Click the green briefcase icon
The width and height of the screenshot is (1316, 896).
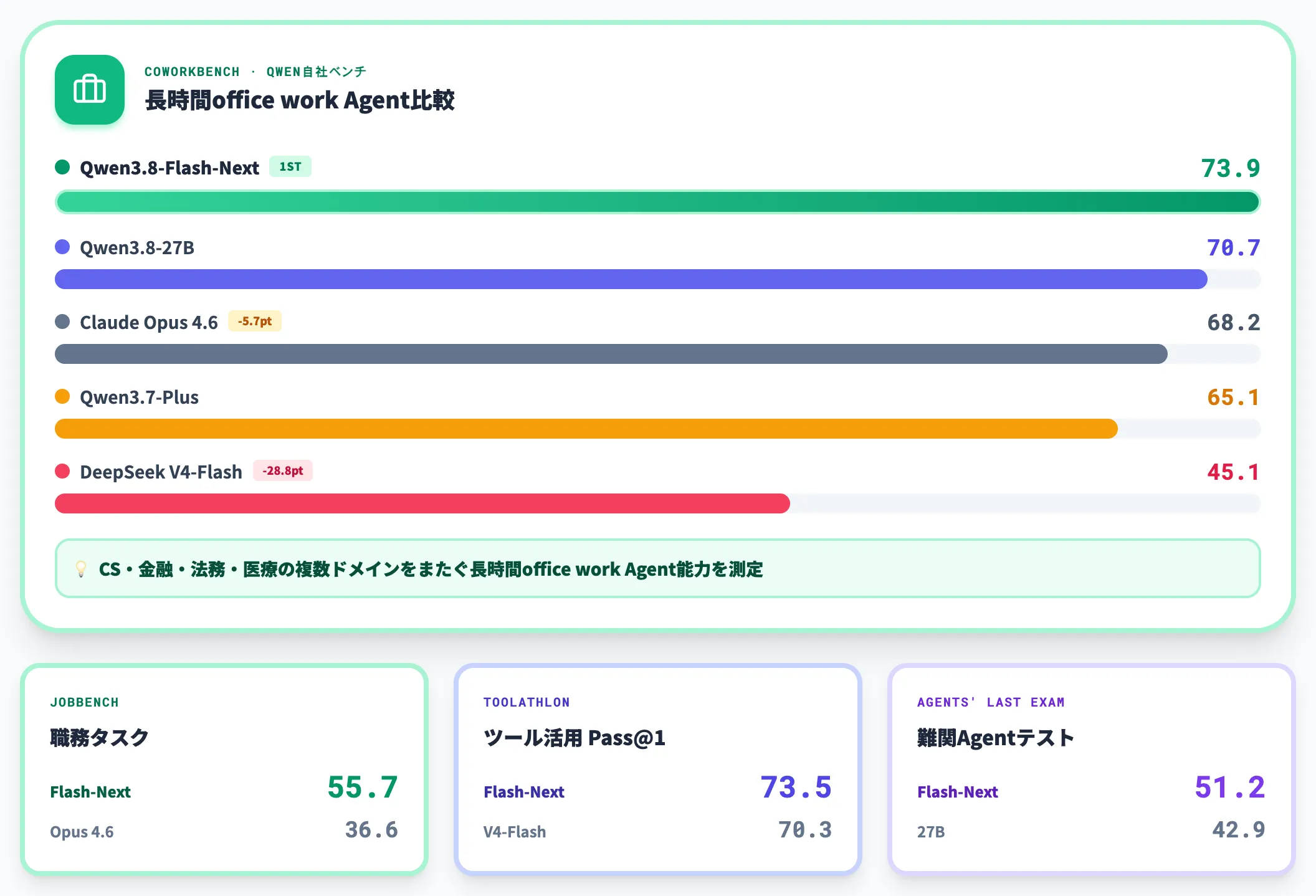click(90, 90)
